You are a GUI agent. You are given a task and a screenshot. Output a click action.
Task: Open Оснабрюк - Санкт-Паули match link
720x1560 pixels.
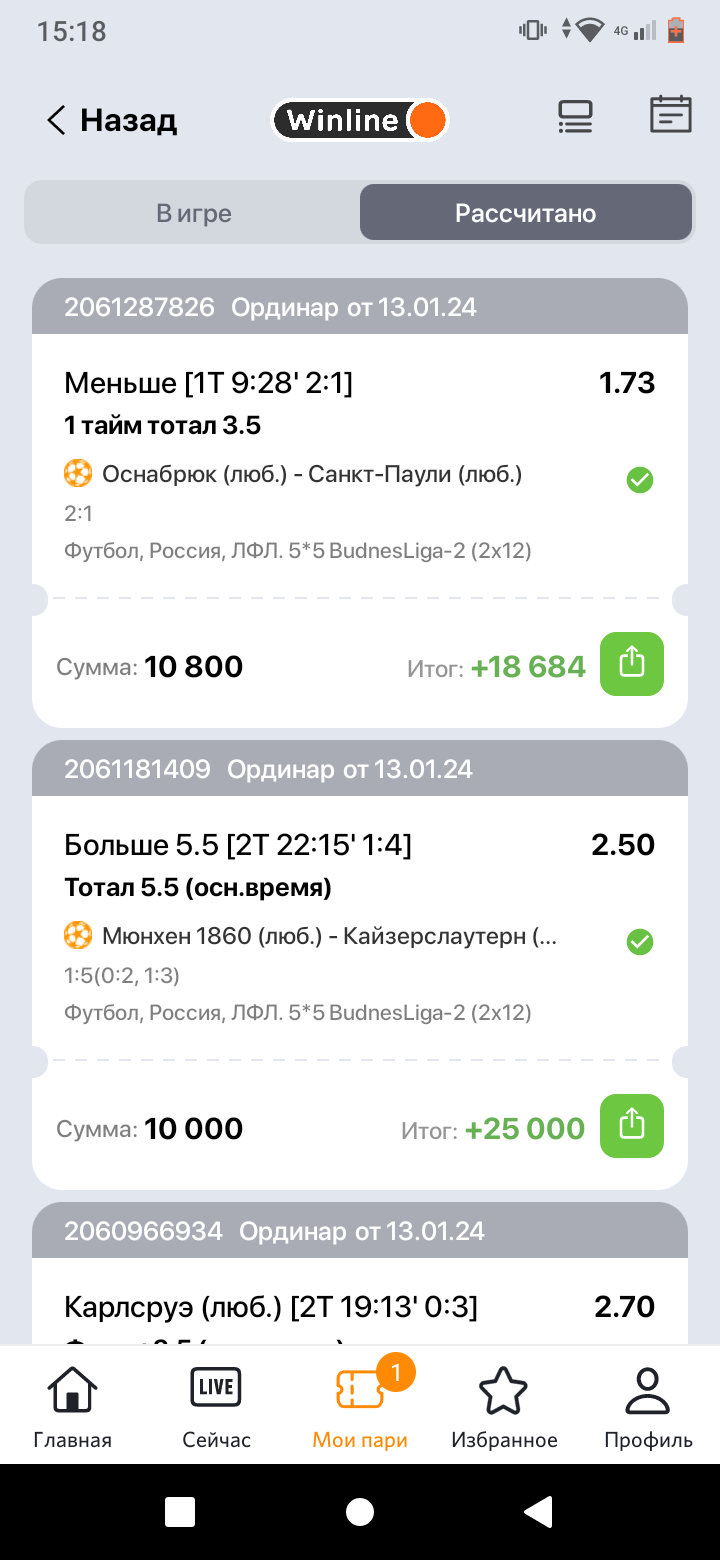[312, 474]
